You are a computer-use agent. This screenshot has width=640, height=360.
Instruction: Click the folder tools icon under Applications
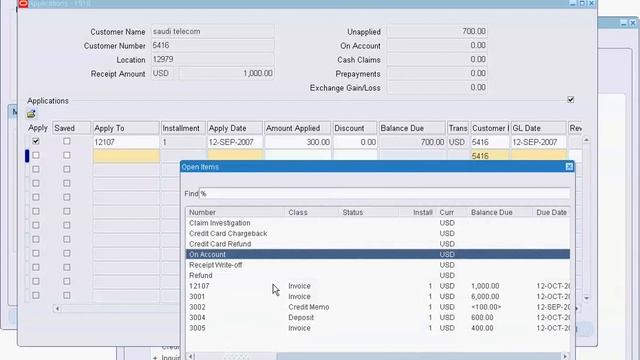coord(31,114)
